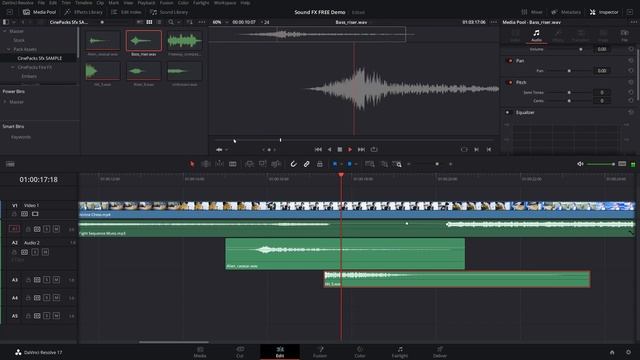Collapse the Pack Assets bin
Viewport: 640px width, 360px height.
click(x=9, y=49)
